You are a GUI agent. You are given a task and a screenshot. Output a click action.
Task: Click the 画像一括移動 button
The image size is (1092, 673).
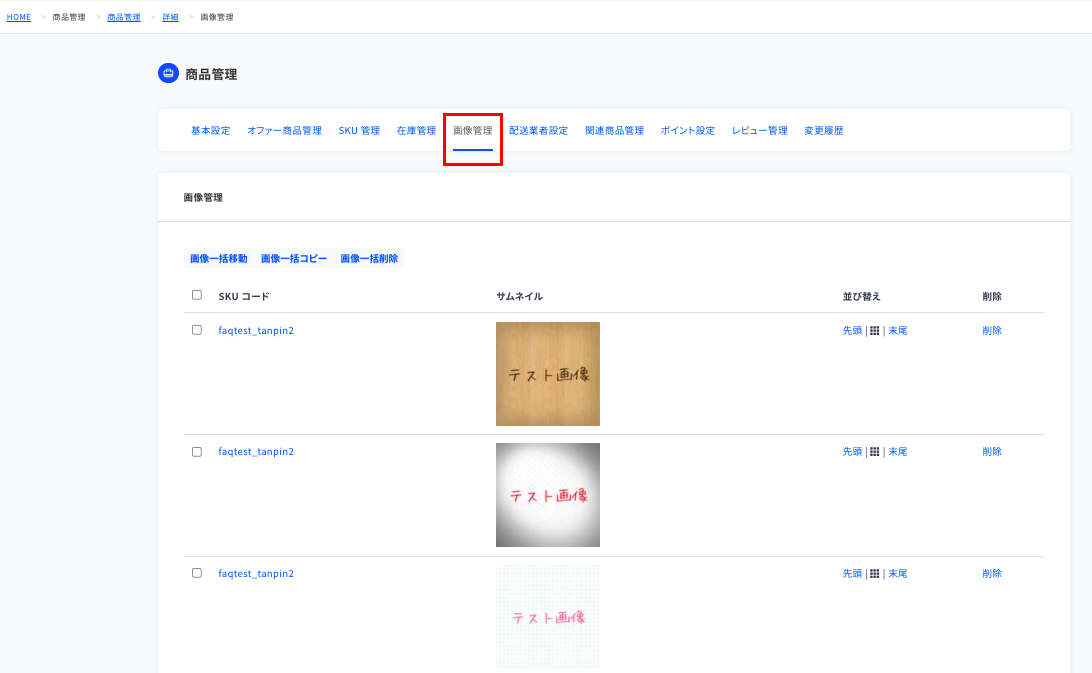pos(219,258)
